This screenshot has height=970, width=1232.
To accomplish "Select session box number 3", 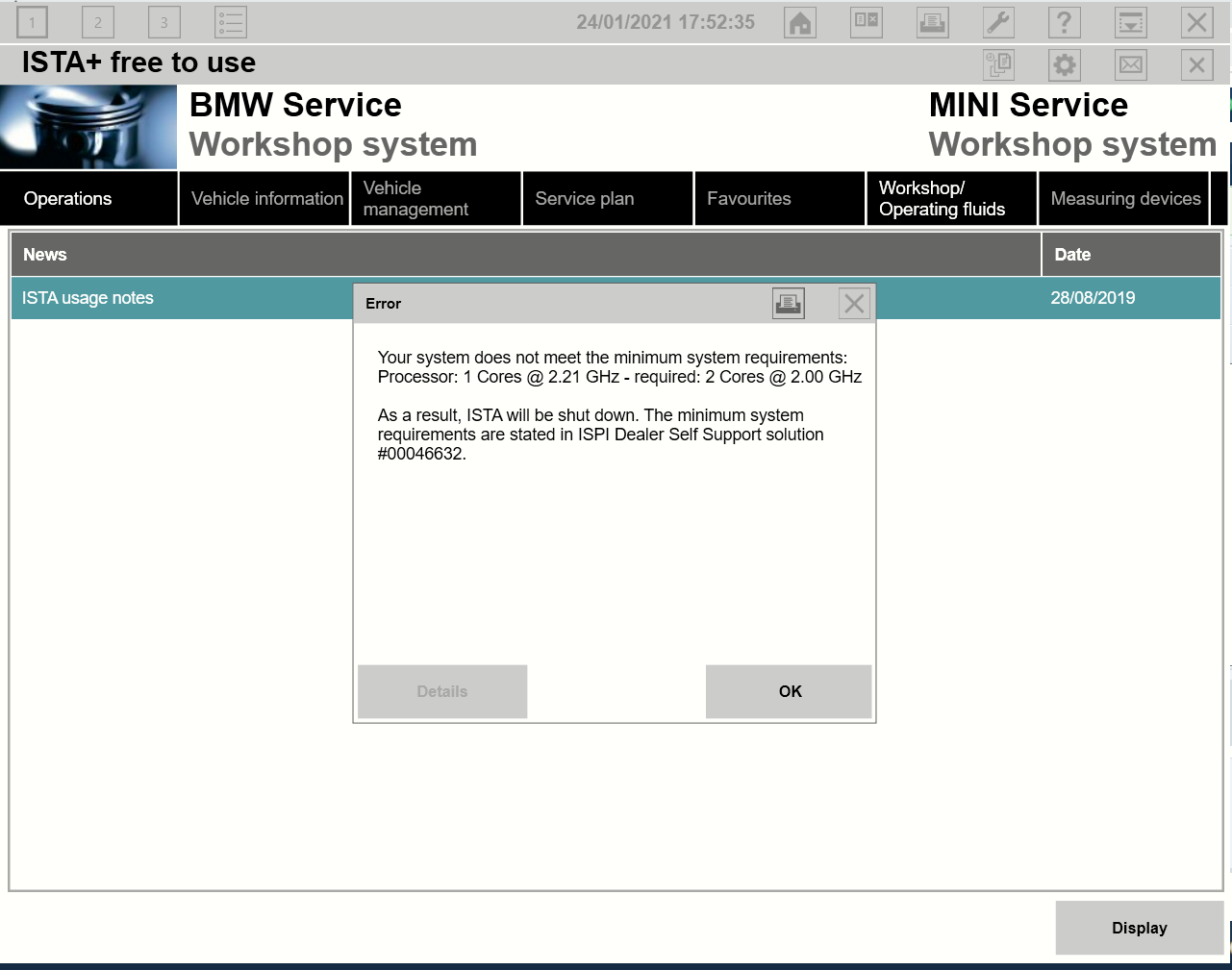I will [x=164, y=23].
